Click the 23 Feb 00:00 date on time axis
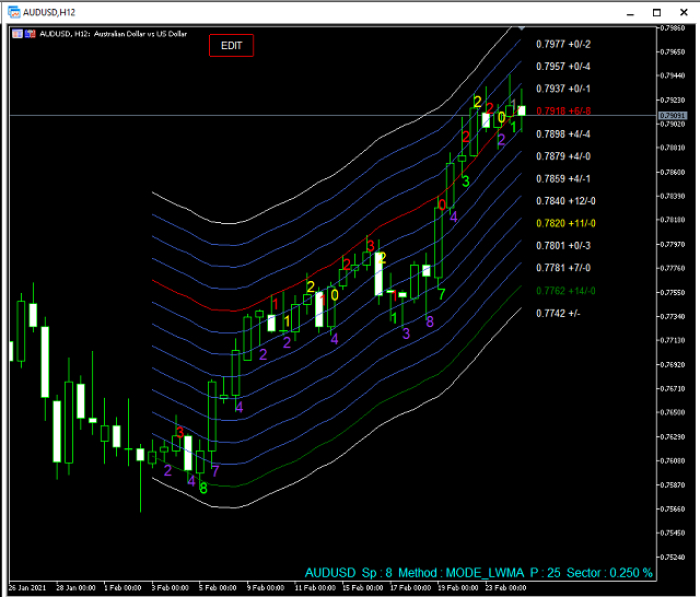Viewport: 700px width, 597px height. (506, 588)
